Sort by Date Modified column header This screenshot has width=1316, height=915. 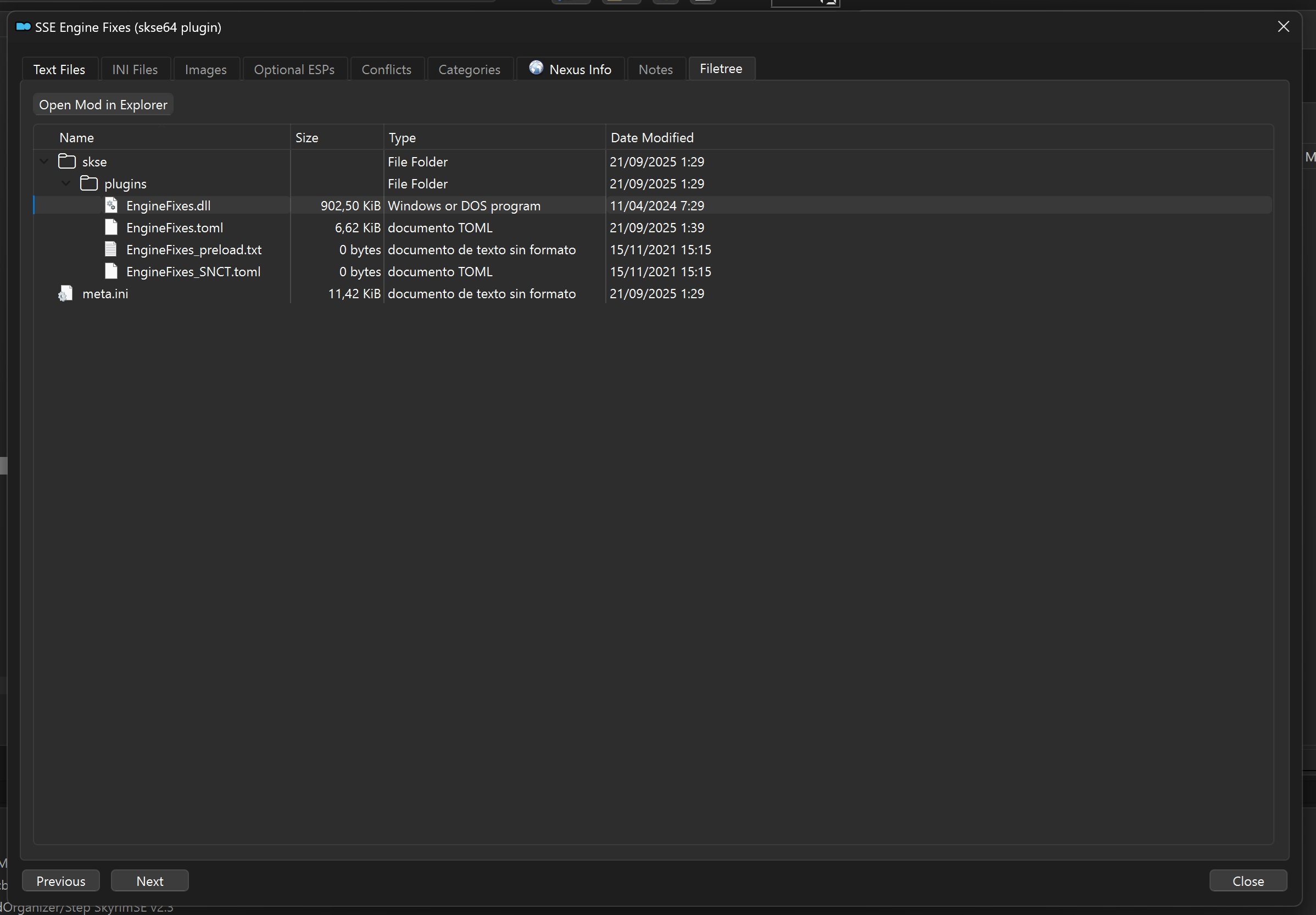pos(652,138)
